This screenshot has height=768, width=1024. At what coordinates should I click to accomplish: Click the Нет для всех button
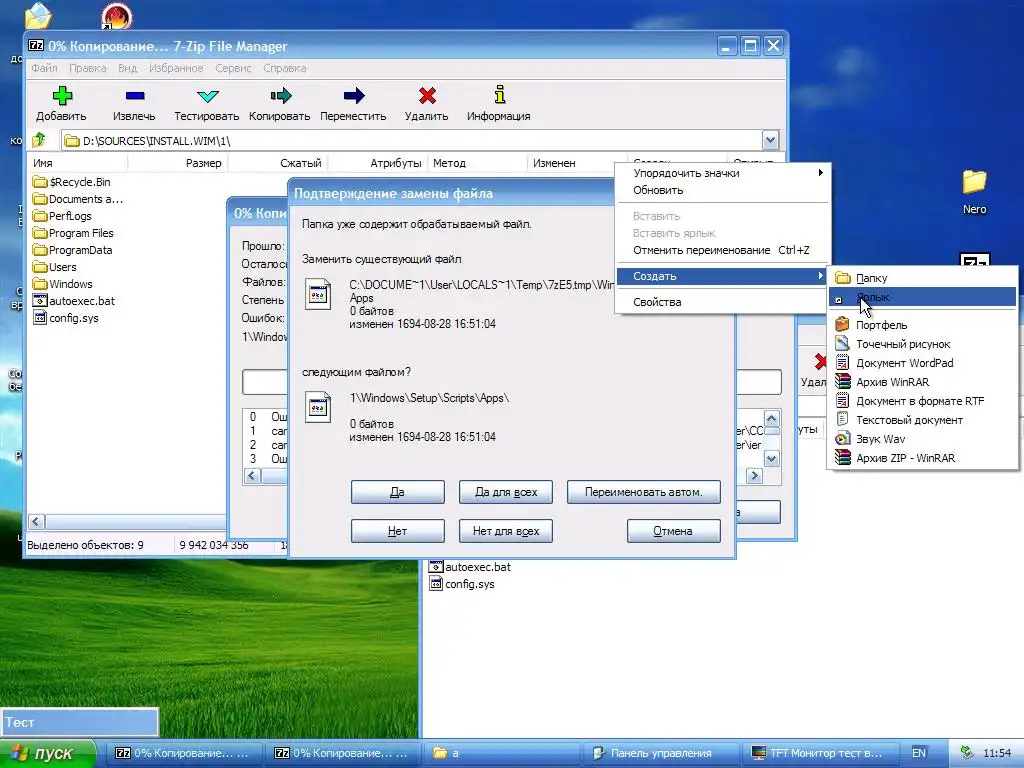point(505,531)
